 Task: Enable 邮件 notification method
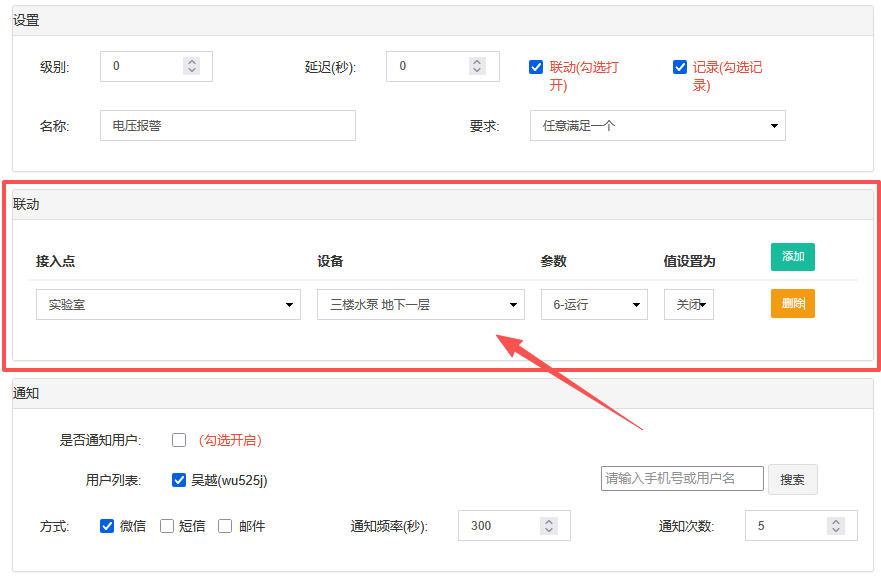pos(225,526)
